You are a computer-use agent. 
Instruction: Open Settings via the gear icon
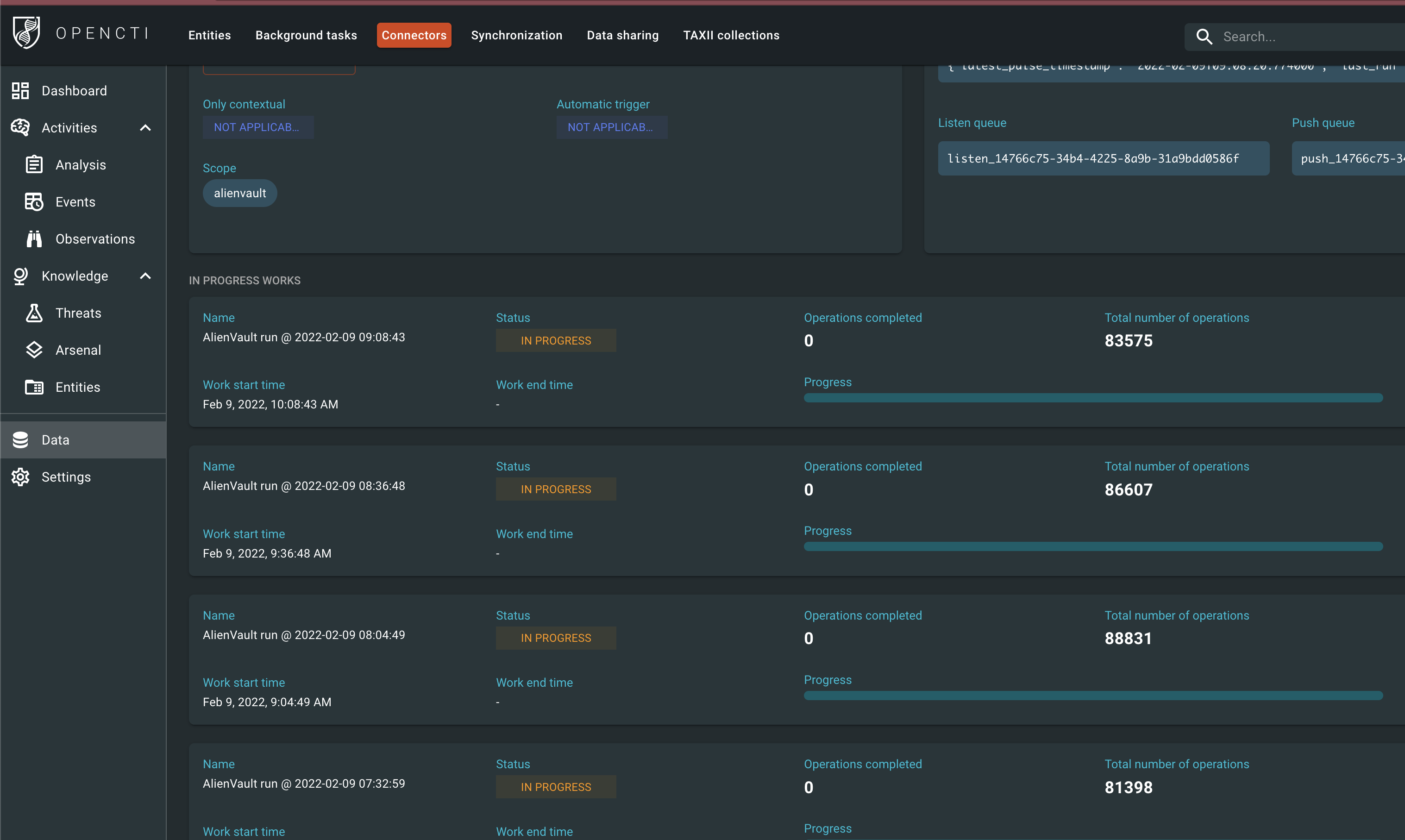click(x=20, y=477)
